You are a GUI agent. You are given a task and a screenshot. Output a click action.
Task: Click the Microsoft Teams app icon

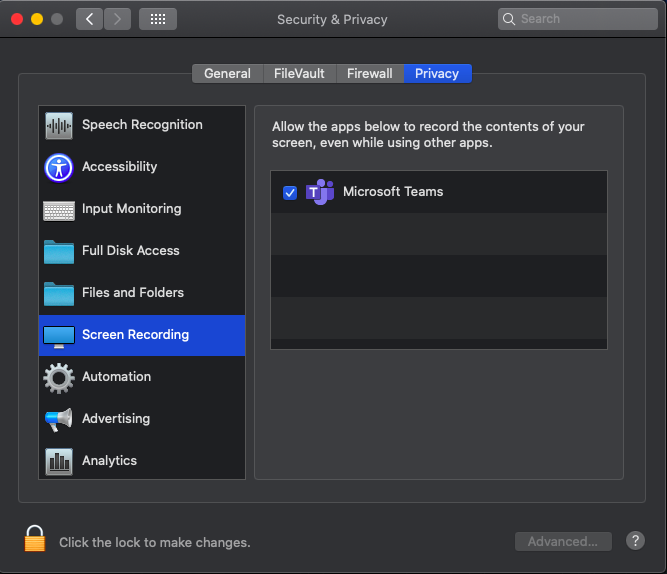pyautogui.click(x=320, y=192)
